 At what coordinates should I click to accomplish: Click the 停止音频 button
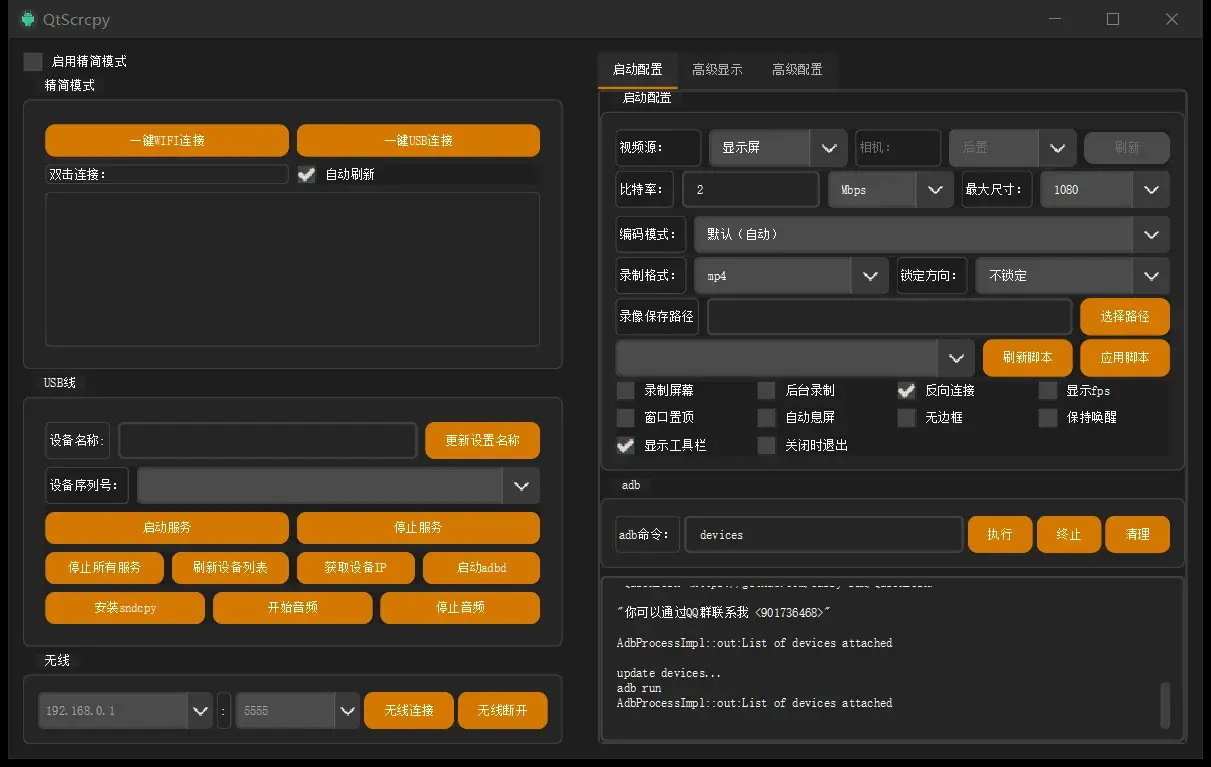(460, 608)
